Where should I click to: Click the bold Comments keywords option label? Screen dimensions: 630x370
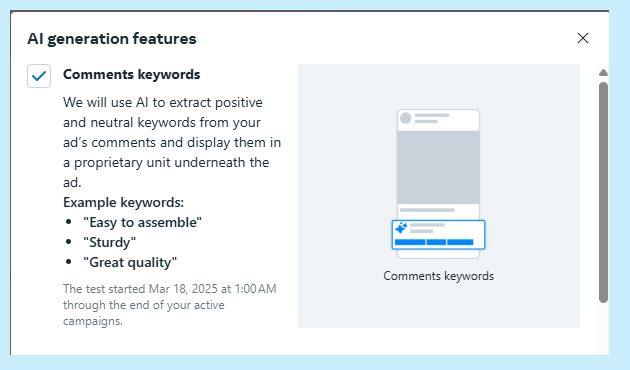point(131,74)
